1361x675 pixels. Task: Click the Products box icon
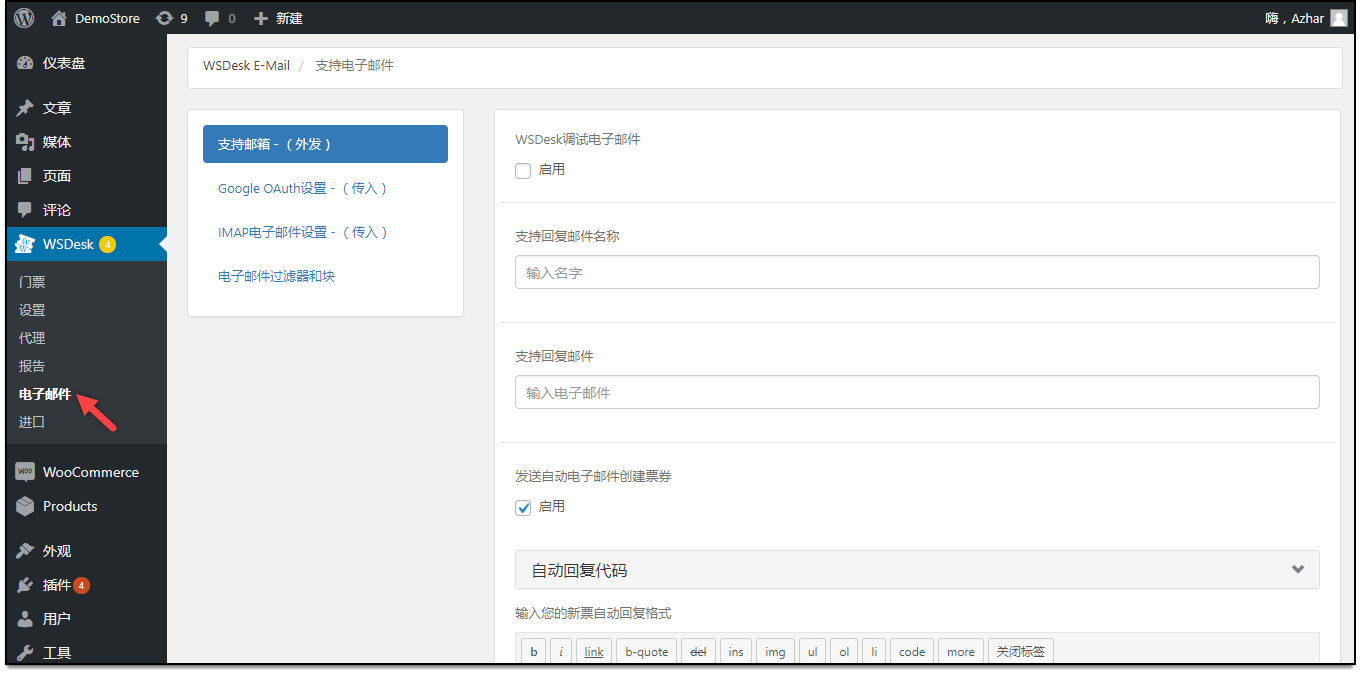pos(26,506)
